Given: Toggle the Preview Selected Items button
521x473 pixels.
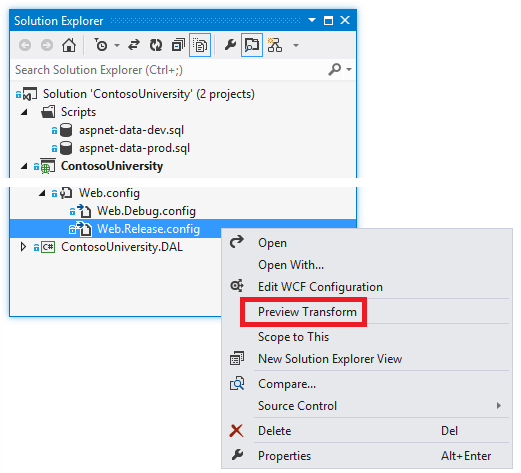Looking at the screenshot, I should point(252,45).
